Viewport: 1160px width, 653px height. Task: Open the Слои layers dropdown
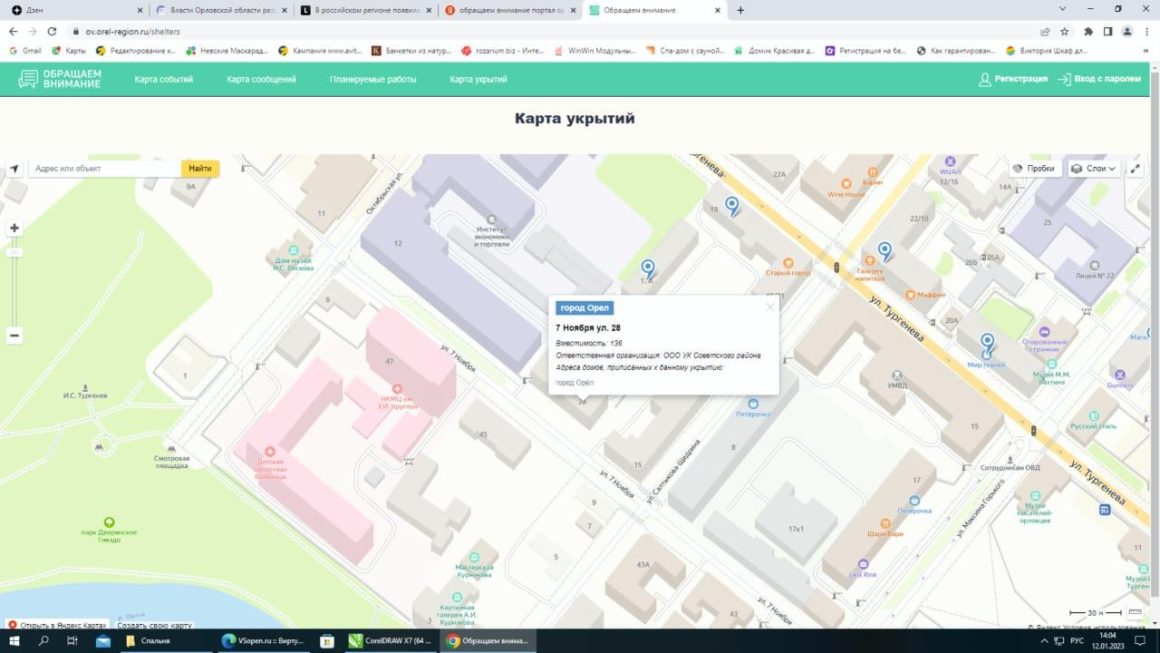pos(1093,169)
